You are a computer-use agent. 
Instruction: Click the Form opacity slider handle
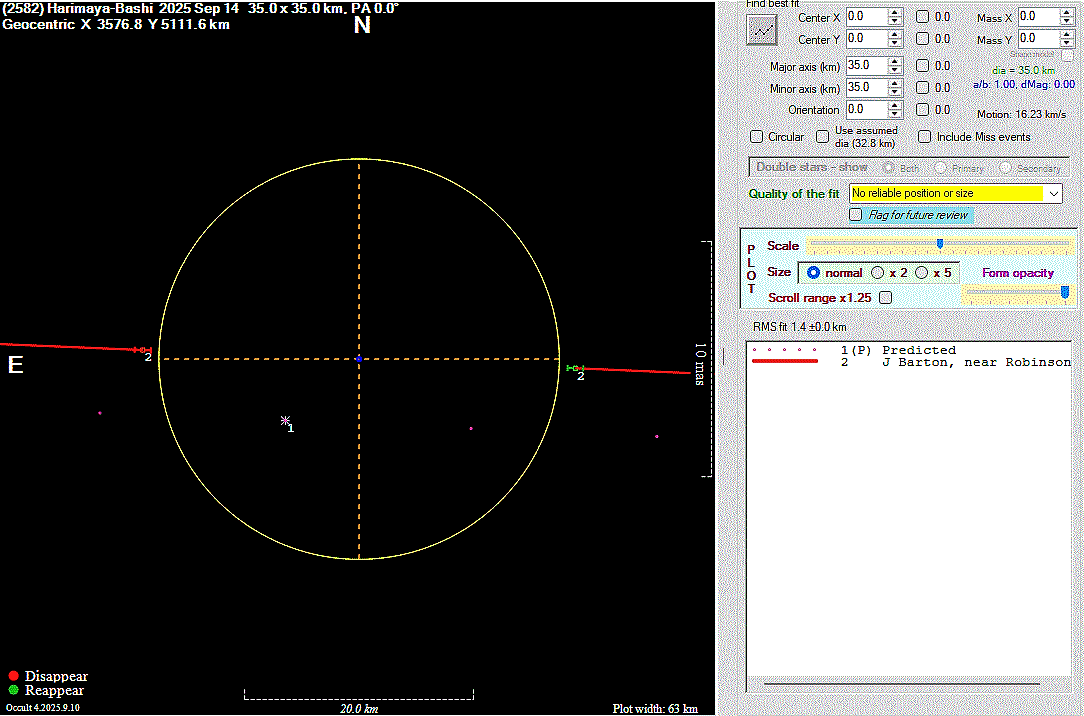[x=1064, y=291]
